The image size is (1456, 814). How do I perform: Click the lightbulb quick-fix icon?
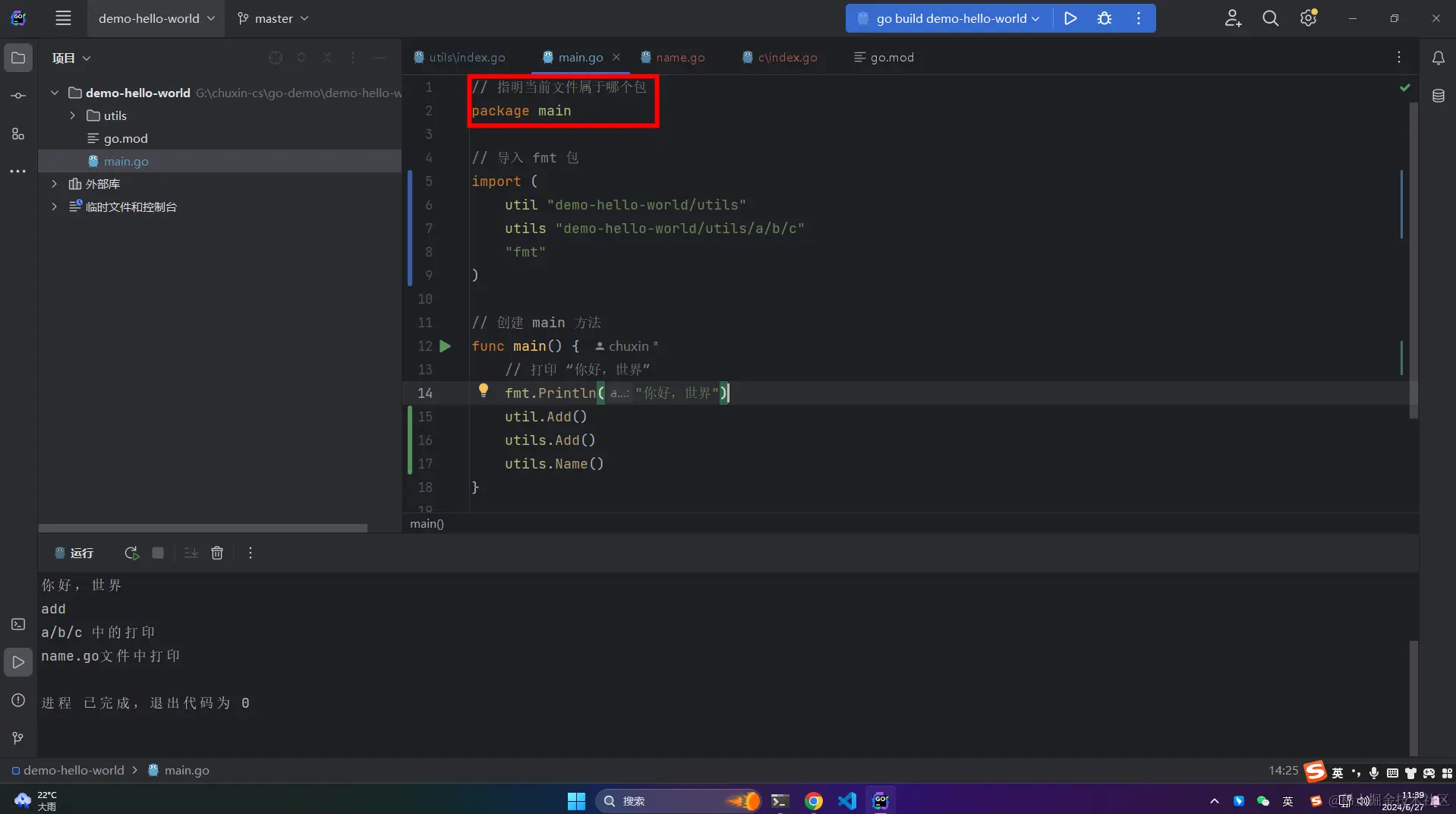pos(484,391)
